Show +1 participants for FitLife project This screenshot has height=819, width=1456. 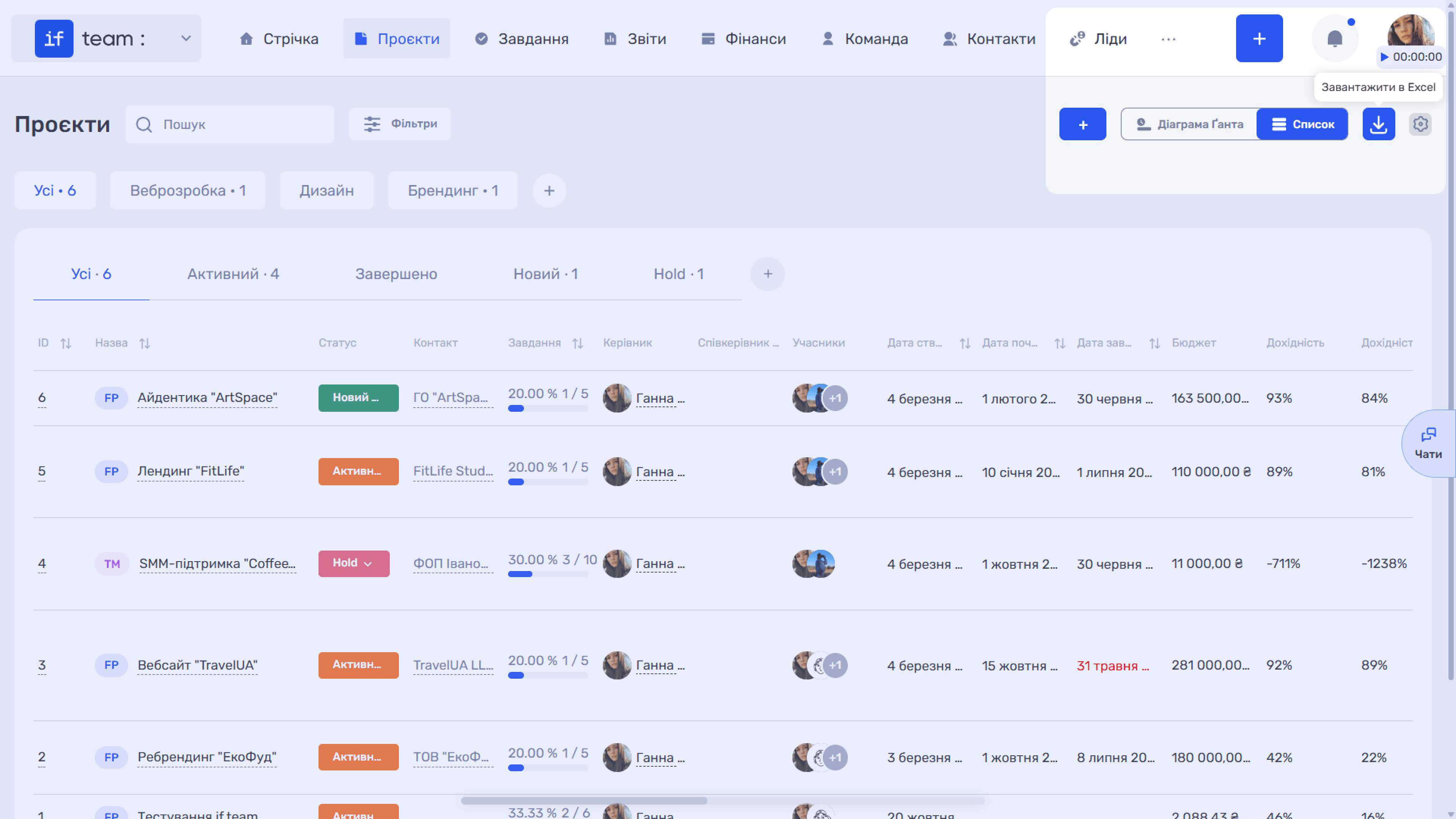pyautogui.click(x=835, y=471)
